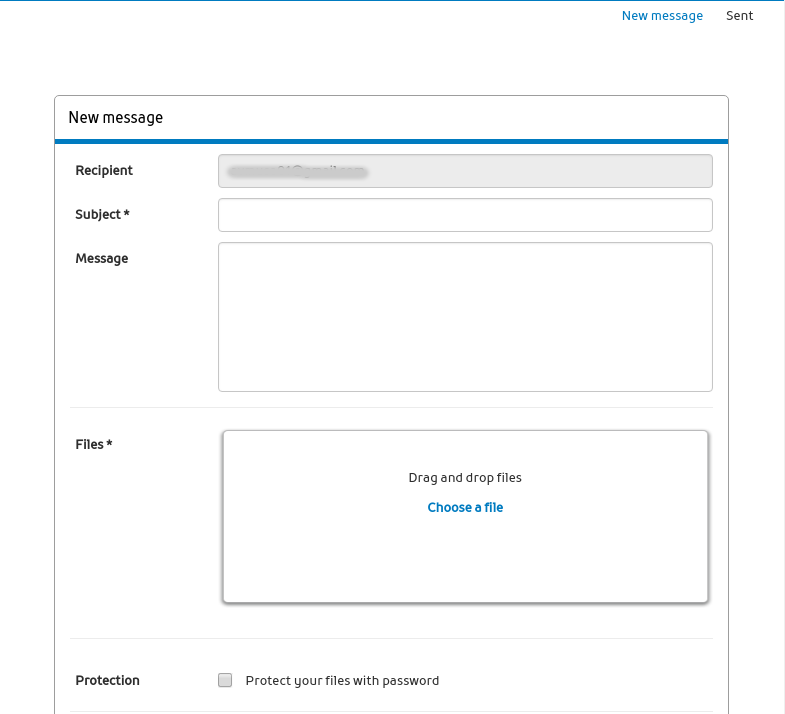Viewport: 785px width, 714px height.
Task: Click the New message panel heading
Action: tap(115, 118)
